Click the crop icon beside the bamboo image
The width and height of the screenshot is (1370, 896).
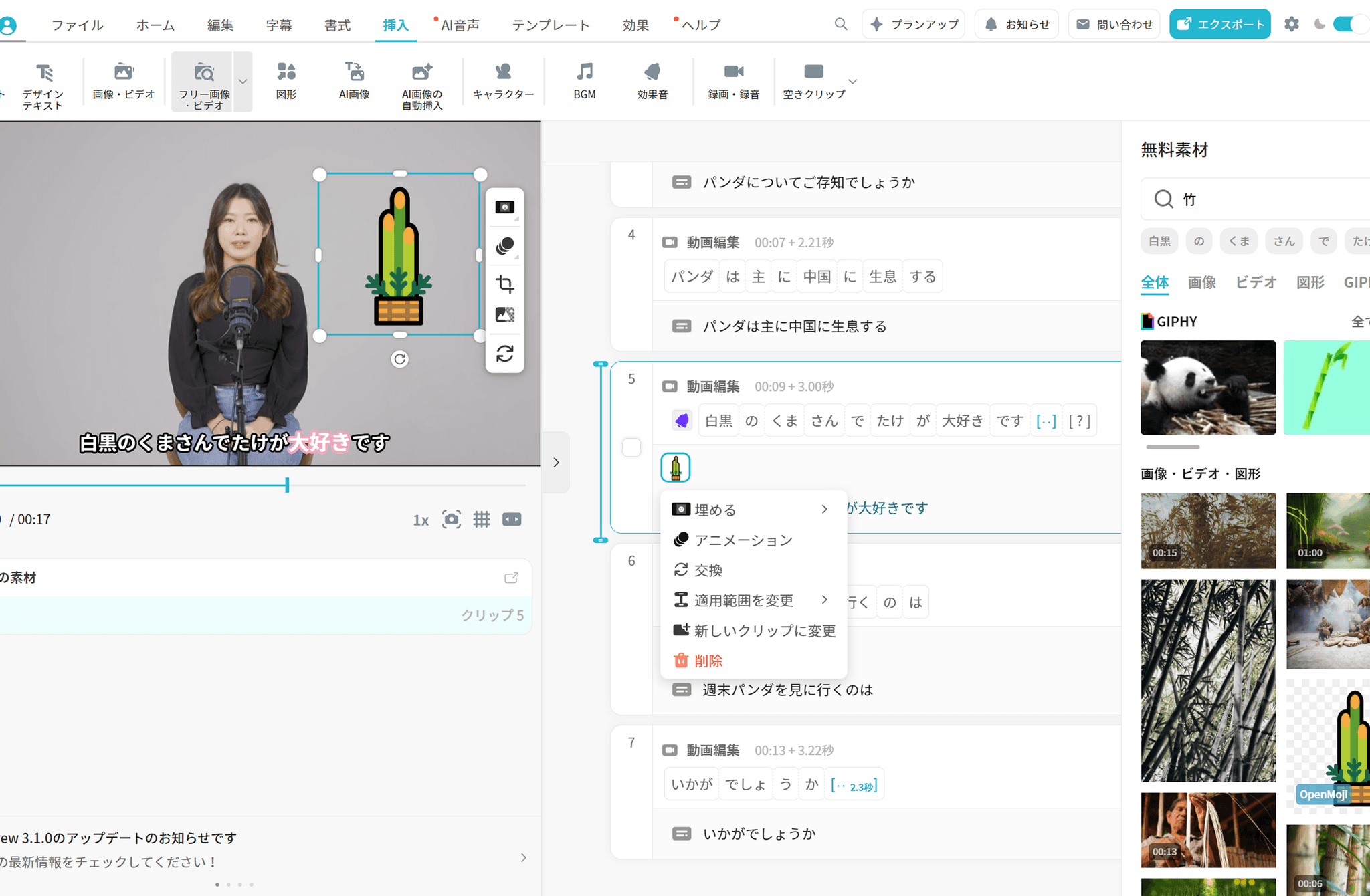point(505,284)
